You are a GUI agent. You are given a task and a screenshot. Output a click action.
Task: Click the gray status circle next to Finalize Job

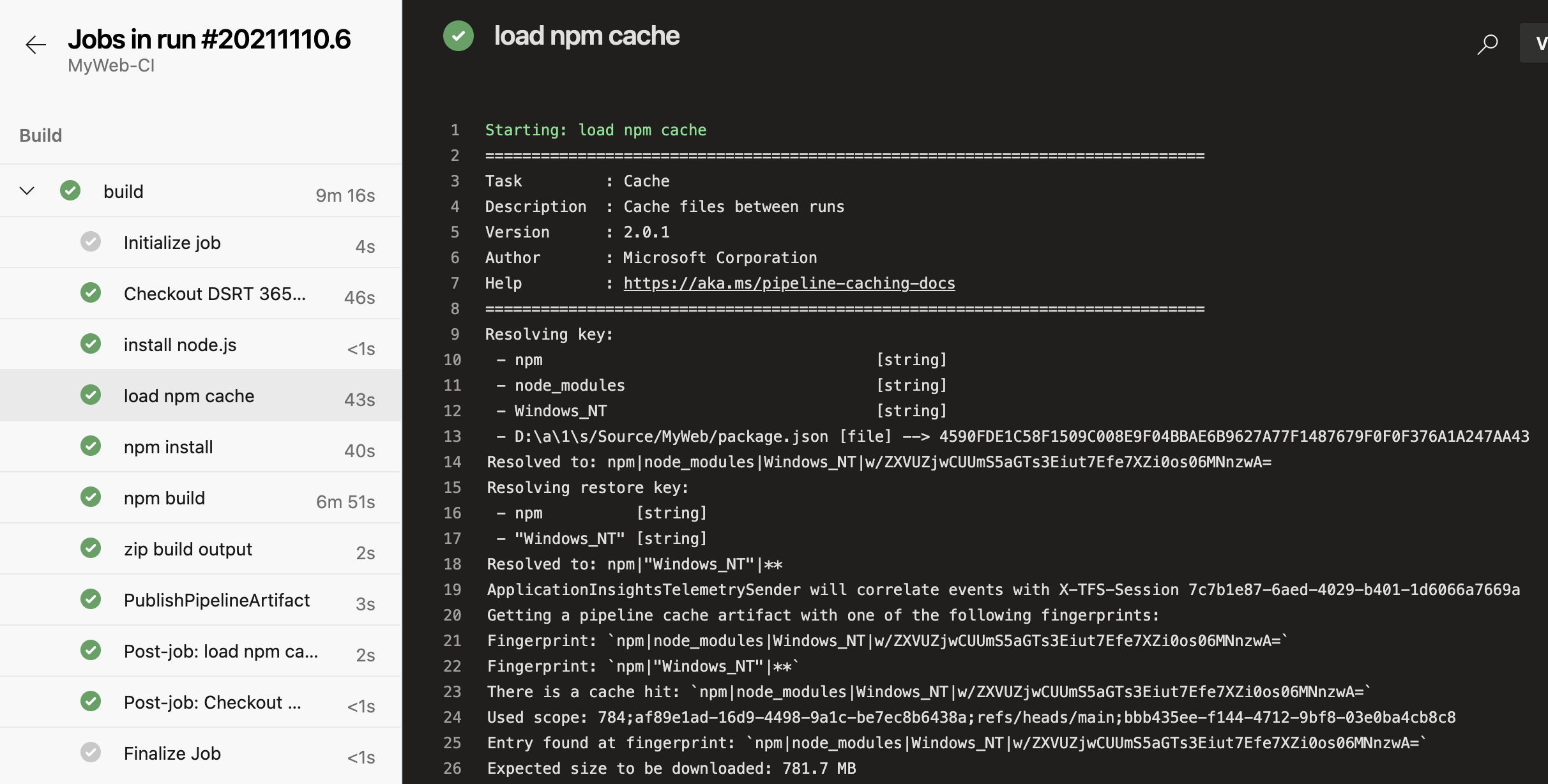(91, 752)
